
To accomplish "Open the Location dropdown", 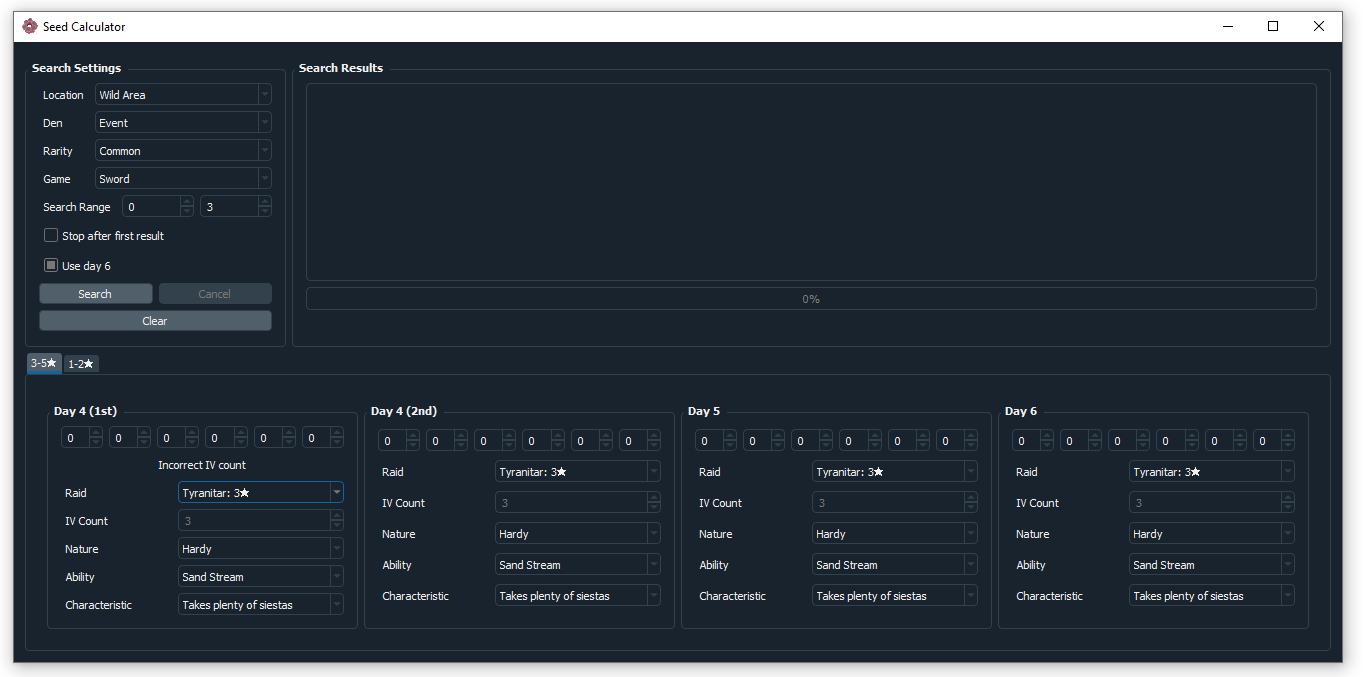I will click(183, 95).
